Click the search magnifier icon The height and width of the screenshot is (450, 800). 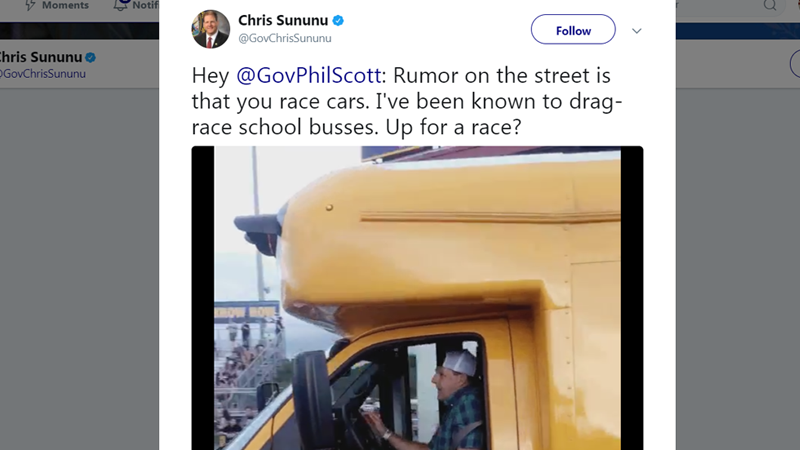(770, 5)
